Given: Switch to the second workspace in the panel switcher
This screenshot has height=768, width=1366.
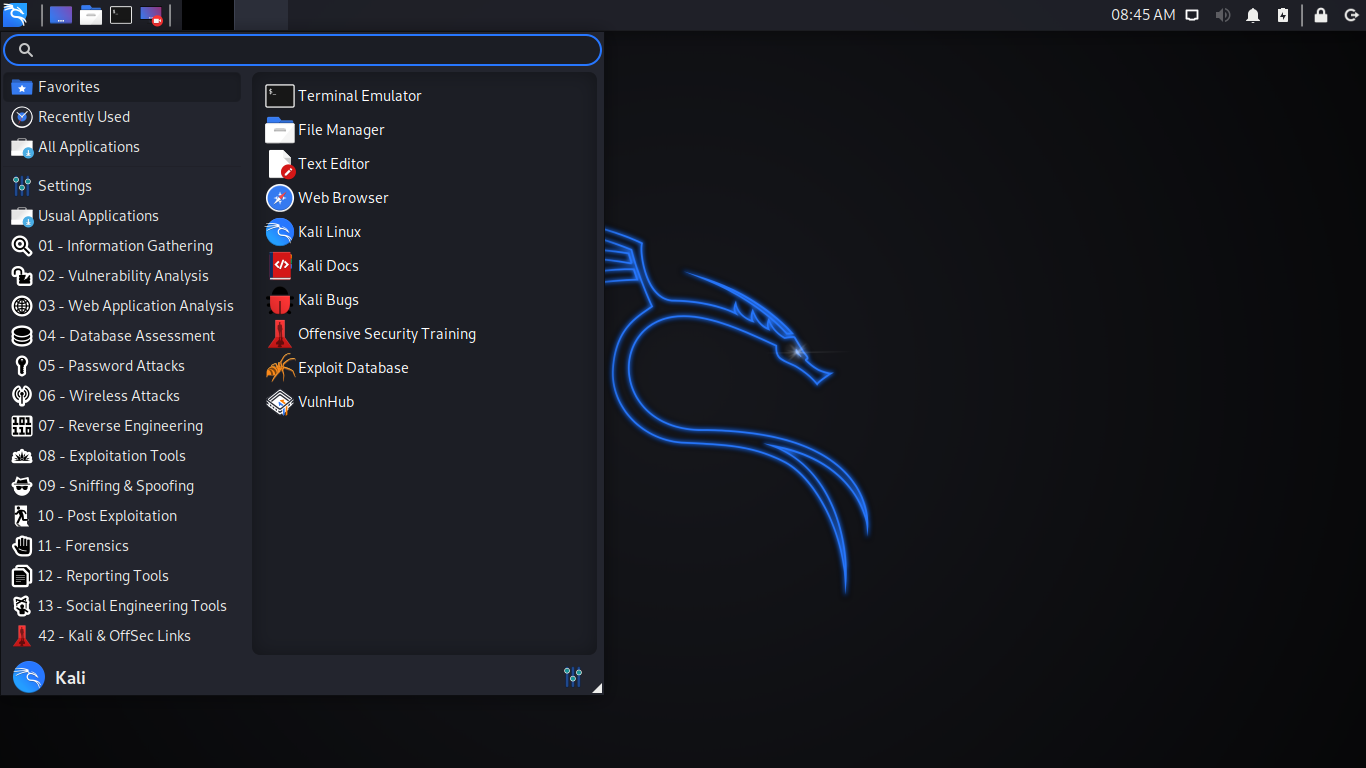Looking at the screenshot, I should 262,15.
